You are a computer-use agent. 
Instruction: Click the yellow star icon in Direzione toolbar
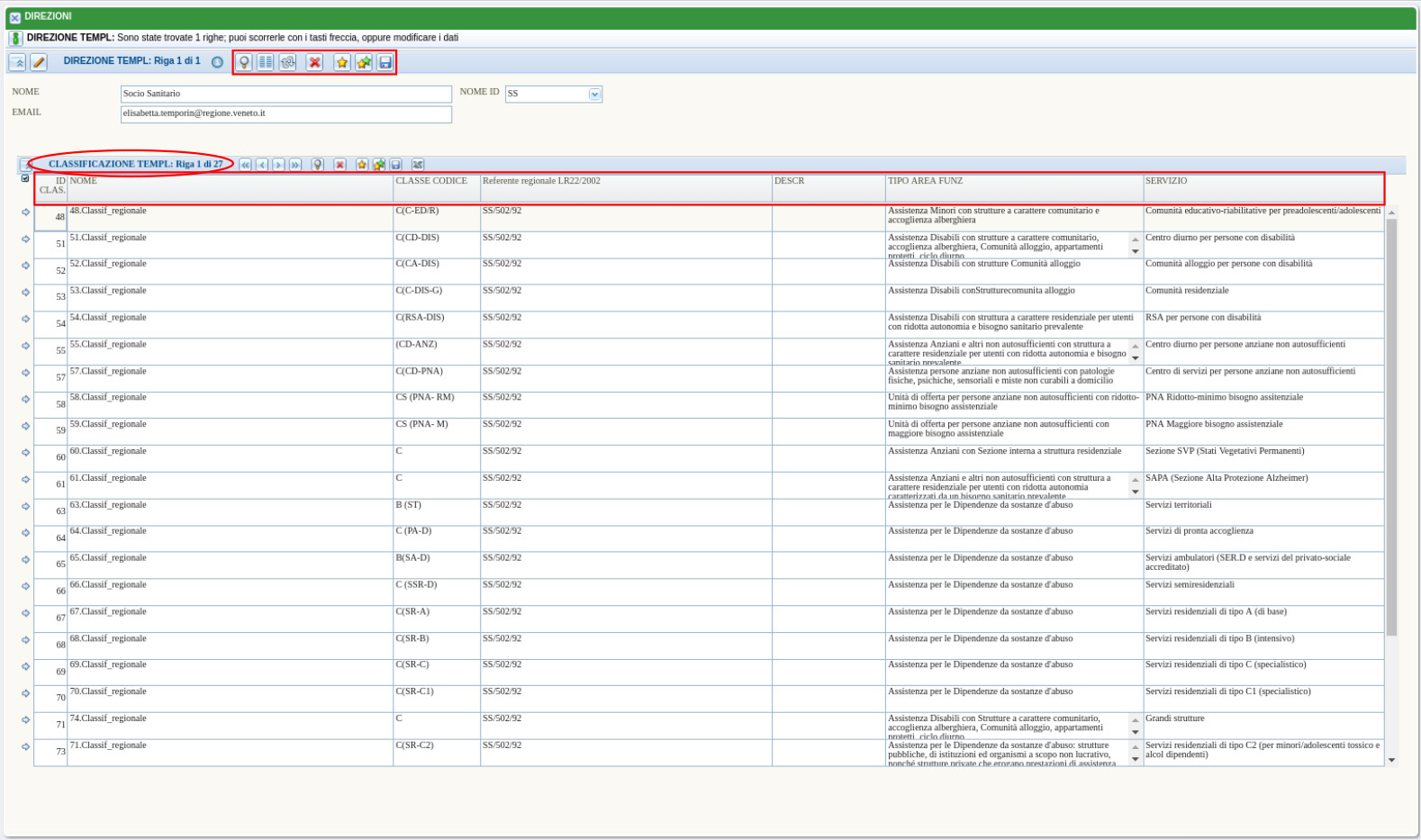(x=342, y=62)
